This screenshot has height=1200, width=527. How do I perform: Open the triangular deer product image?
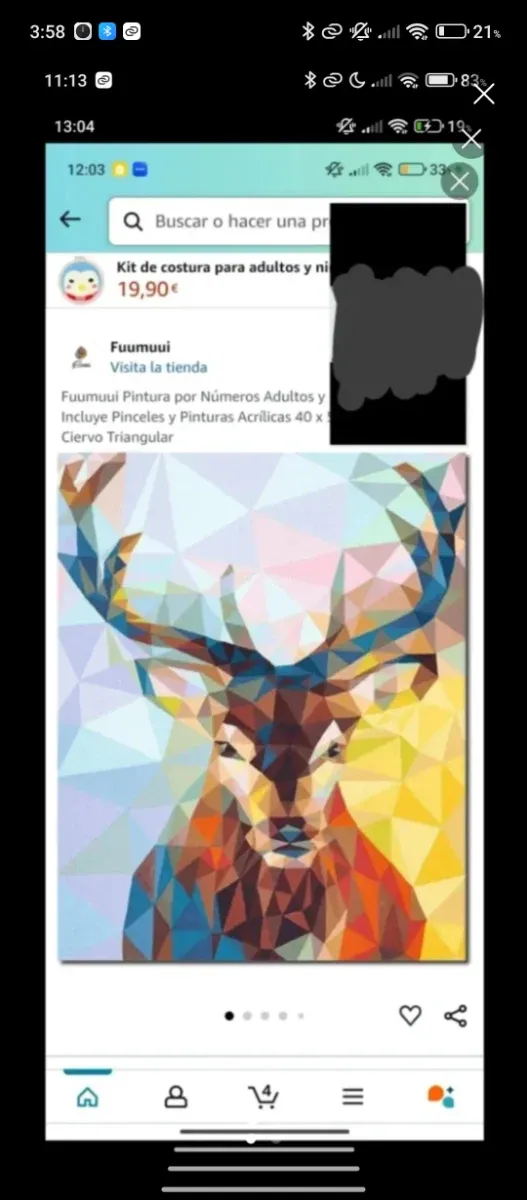(x=263, y=707)
